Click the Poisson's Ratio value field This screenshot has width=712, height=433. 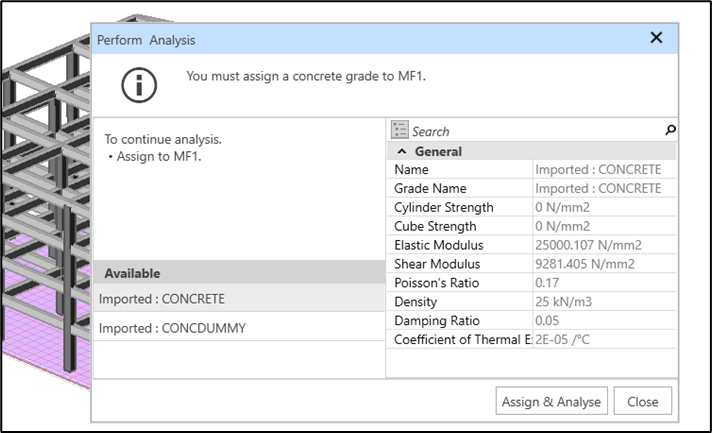(604, 283)
